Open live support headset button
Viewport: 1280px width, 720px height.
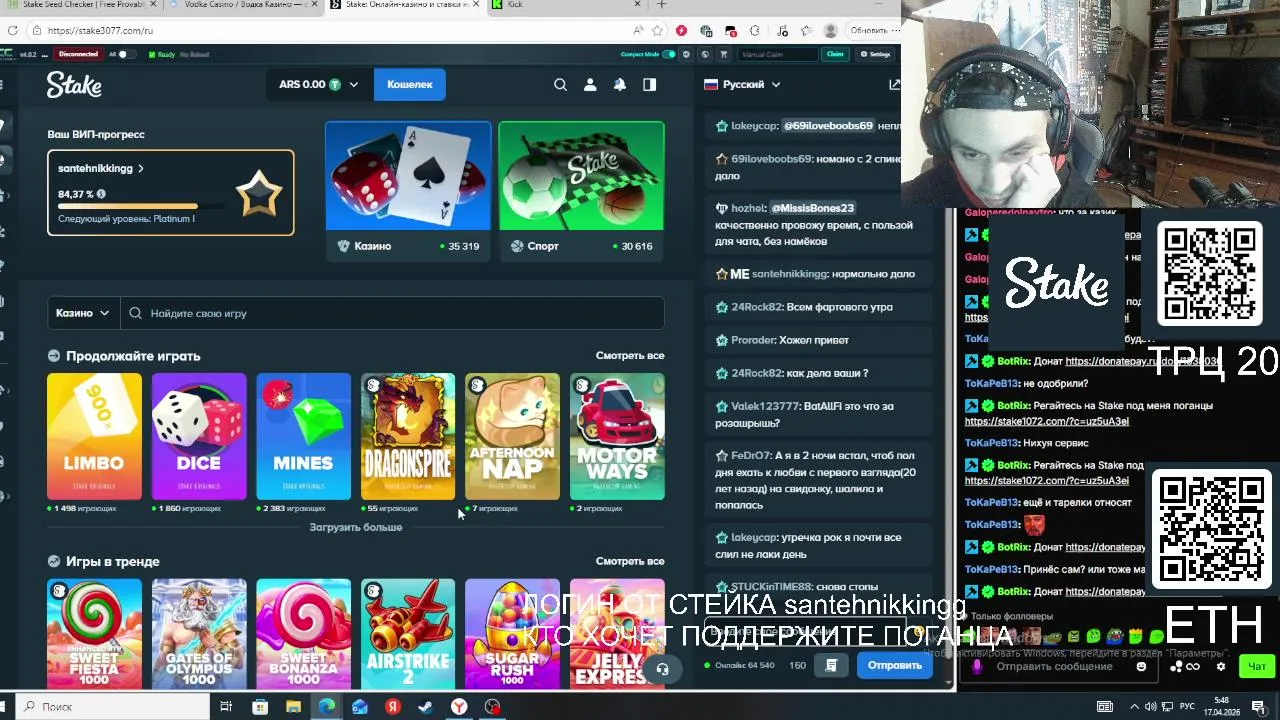click(662, 669)
